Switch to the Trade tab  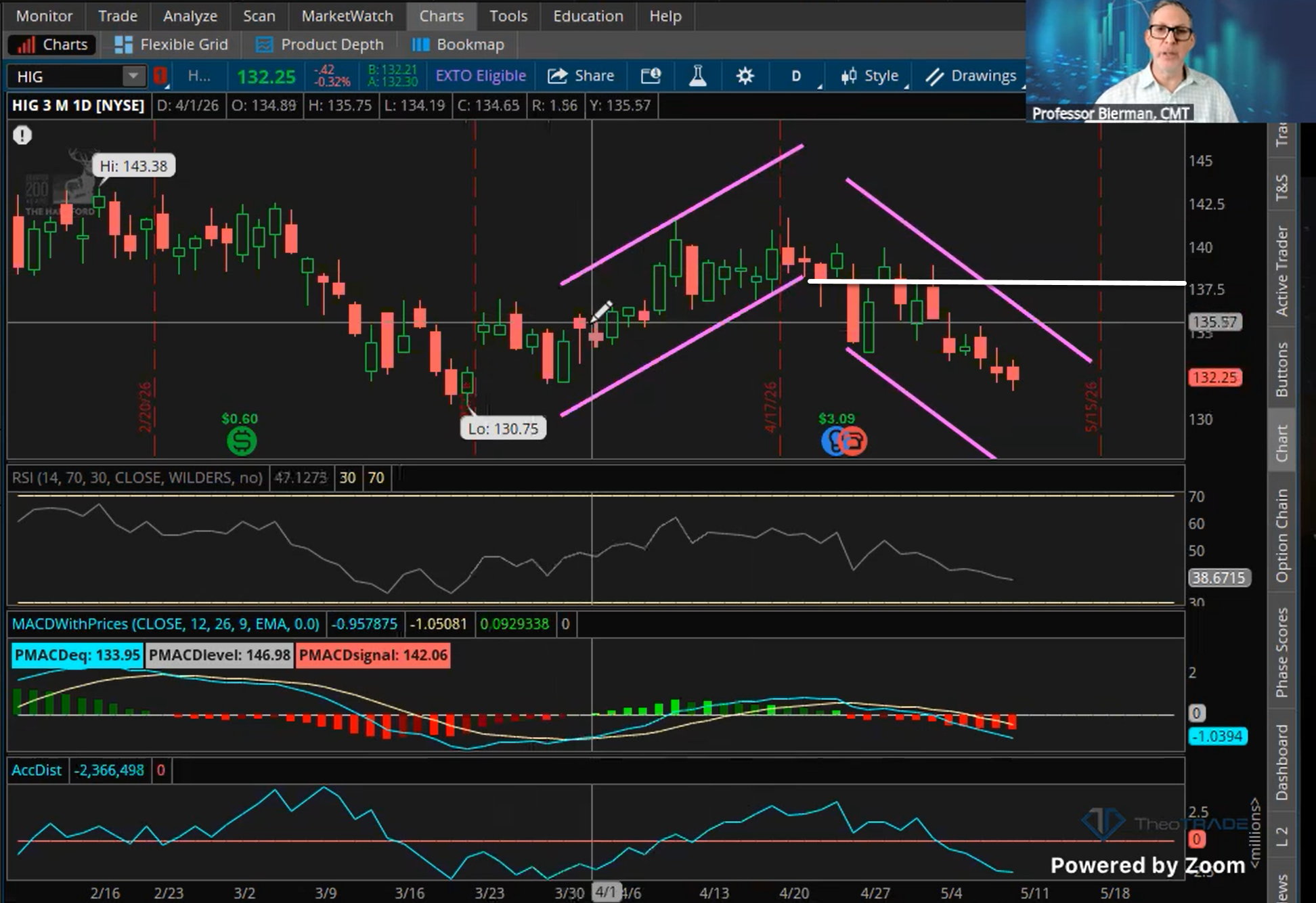[x=118, y=16]
